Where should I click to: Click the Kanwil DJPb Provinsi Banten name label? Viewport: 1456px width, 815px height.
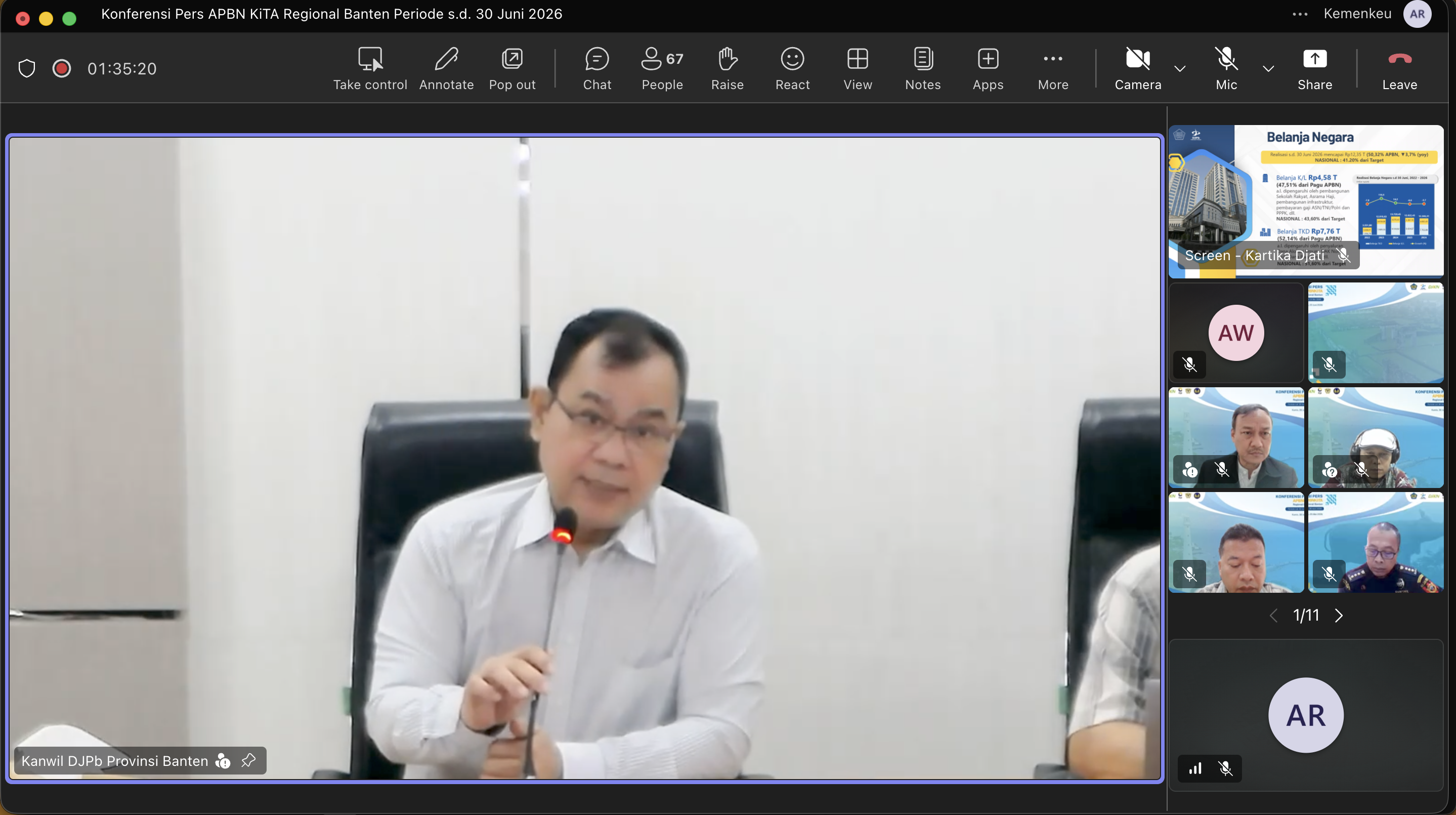[115, 761]
